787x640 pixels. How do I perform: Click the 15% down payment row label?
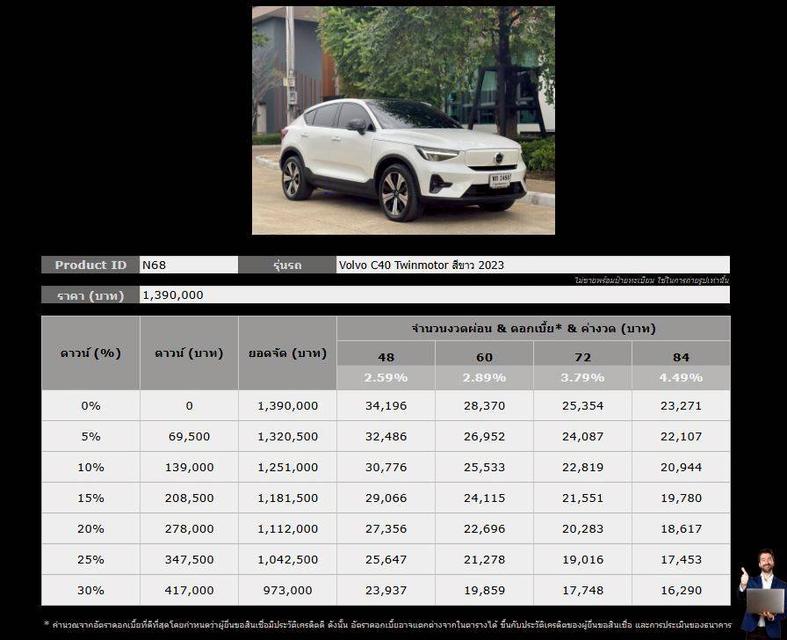[x=90, y=498]
